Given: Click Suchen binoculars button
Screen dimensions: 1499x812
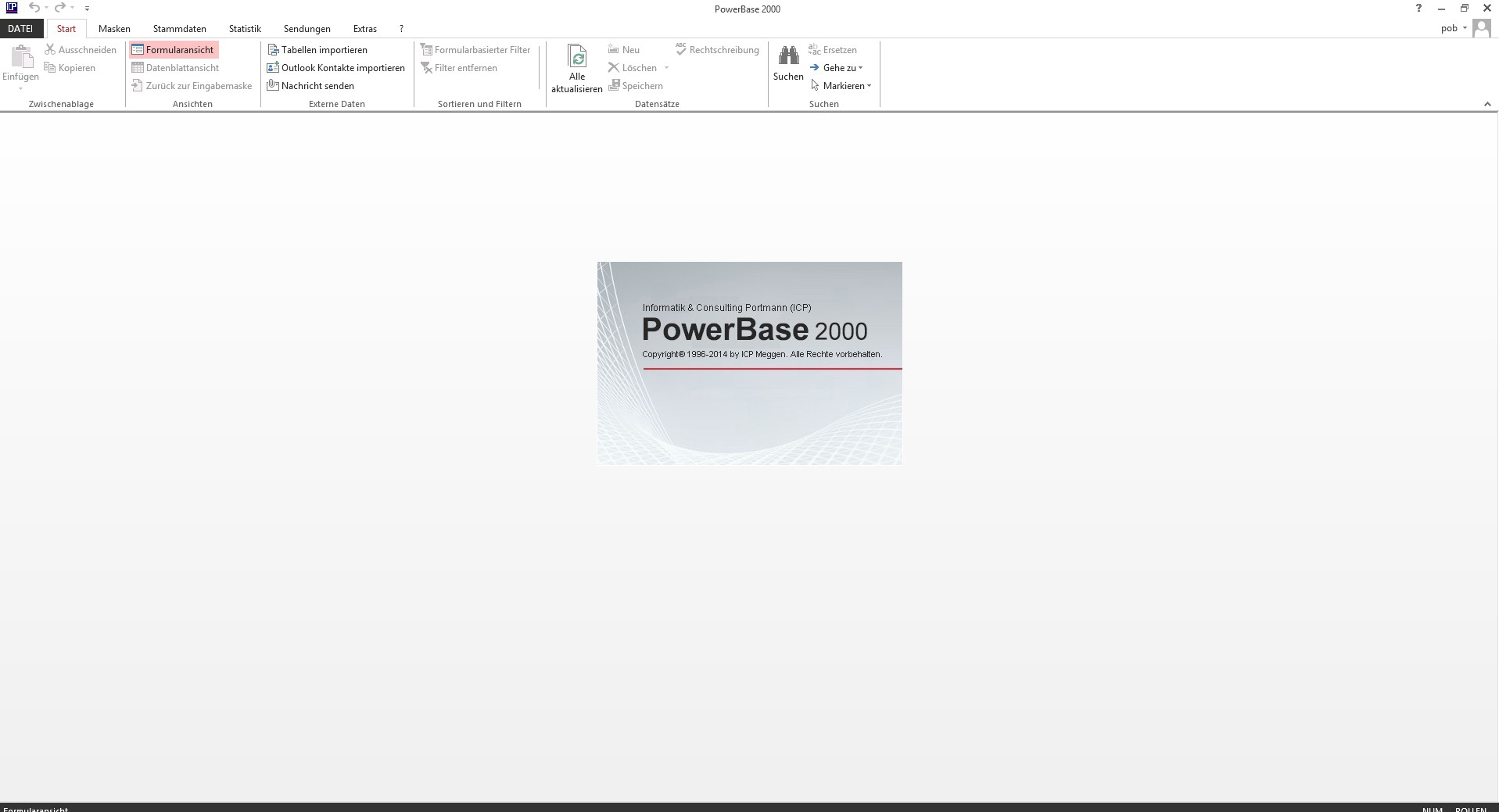Looking at the screenshot, I should [788, 63].
